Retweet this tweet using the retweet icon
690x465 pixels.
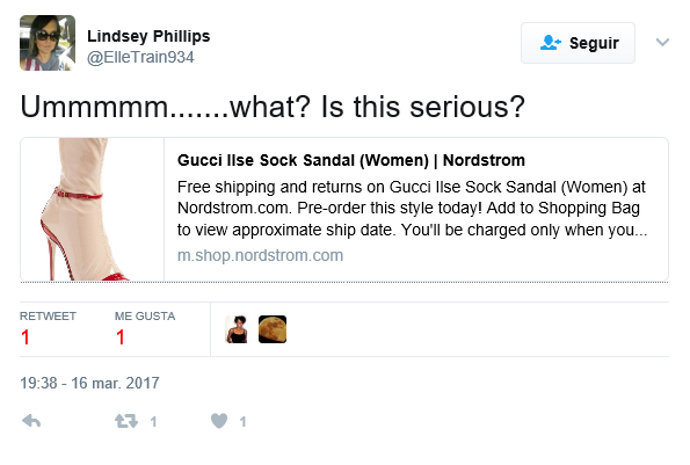126,422
